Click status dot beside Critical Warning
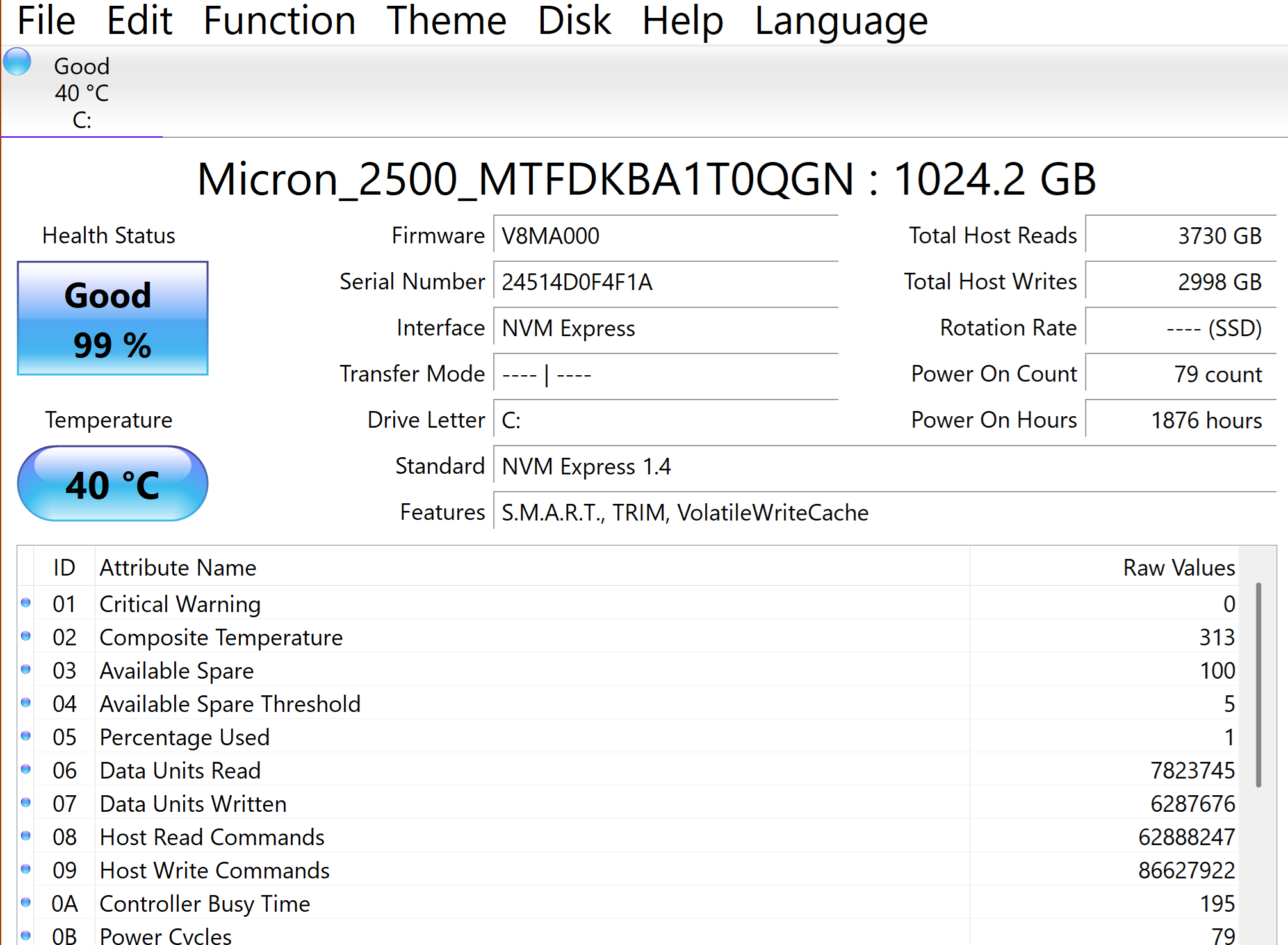Screen dimensions: 1288x945 coord(26,602)
